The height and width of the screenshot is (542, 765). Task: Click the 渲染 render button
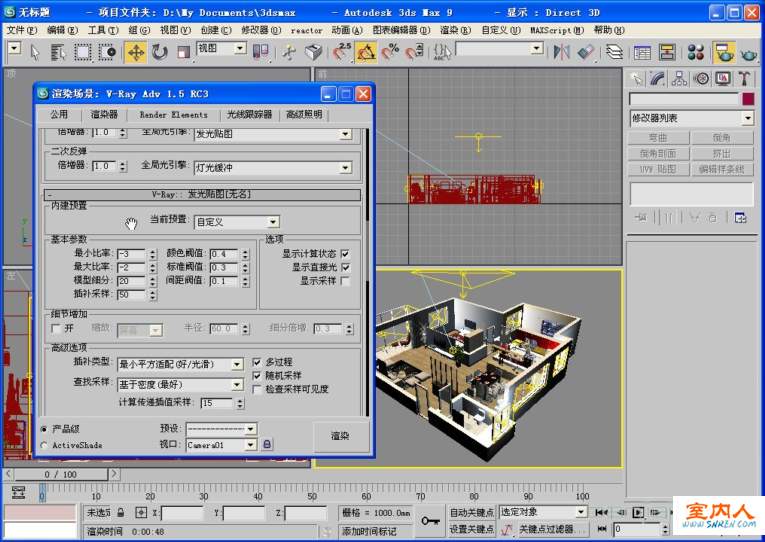point(341,436)
